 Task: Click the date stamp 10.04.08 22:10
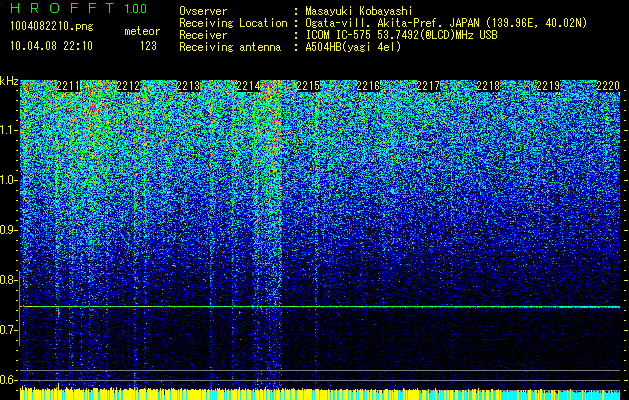click(52, 46)
